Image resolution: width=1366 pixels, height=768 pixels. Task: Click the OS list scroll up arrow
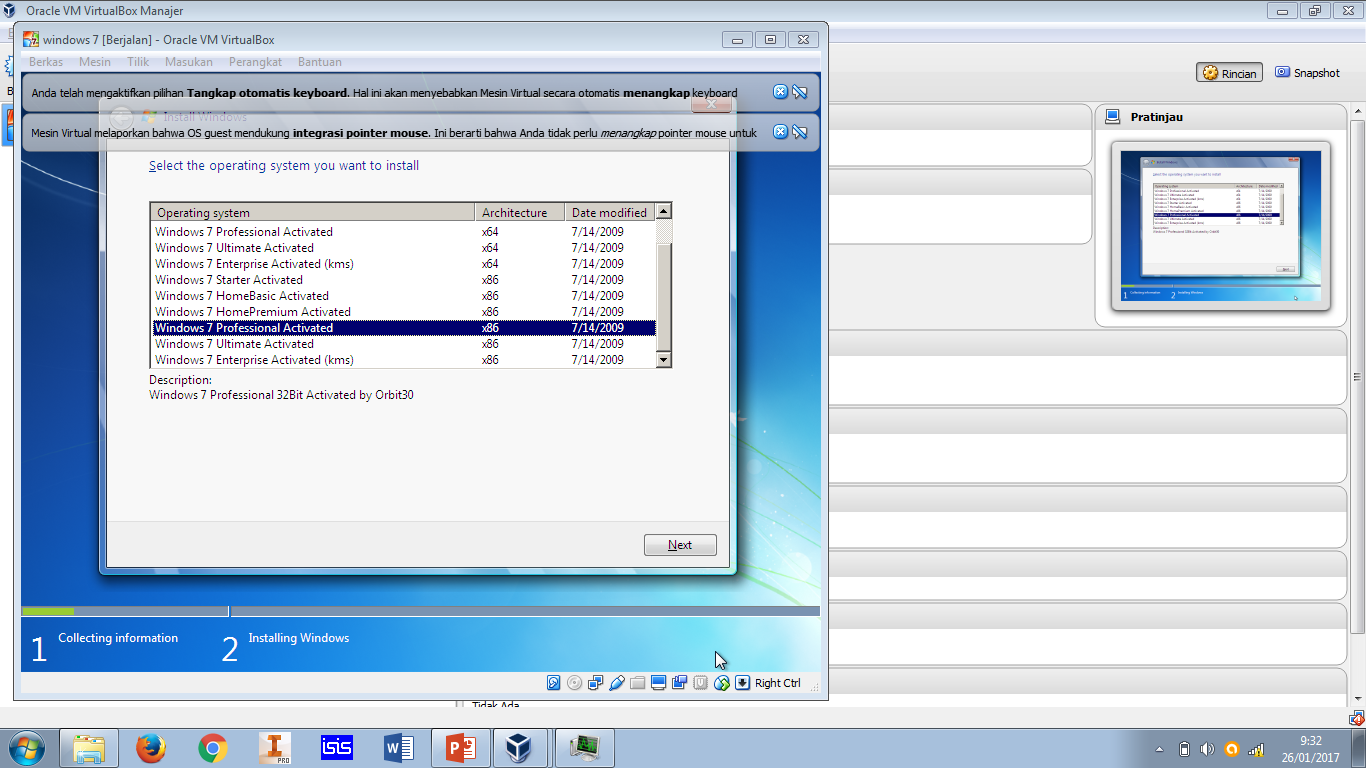(663, 212)
